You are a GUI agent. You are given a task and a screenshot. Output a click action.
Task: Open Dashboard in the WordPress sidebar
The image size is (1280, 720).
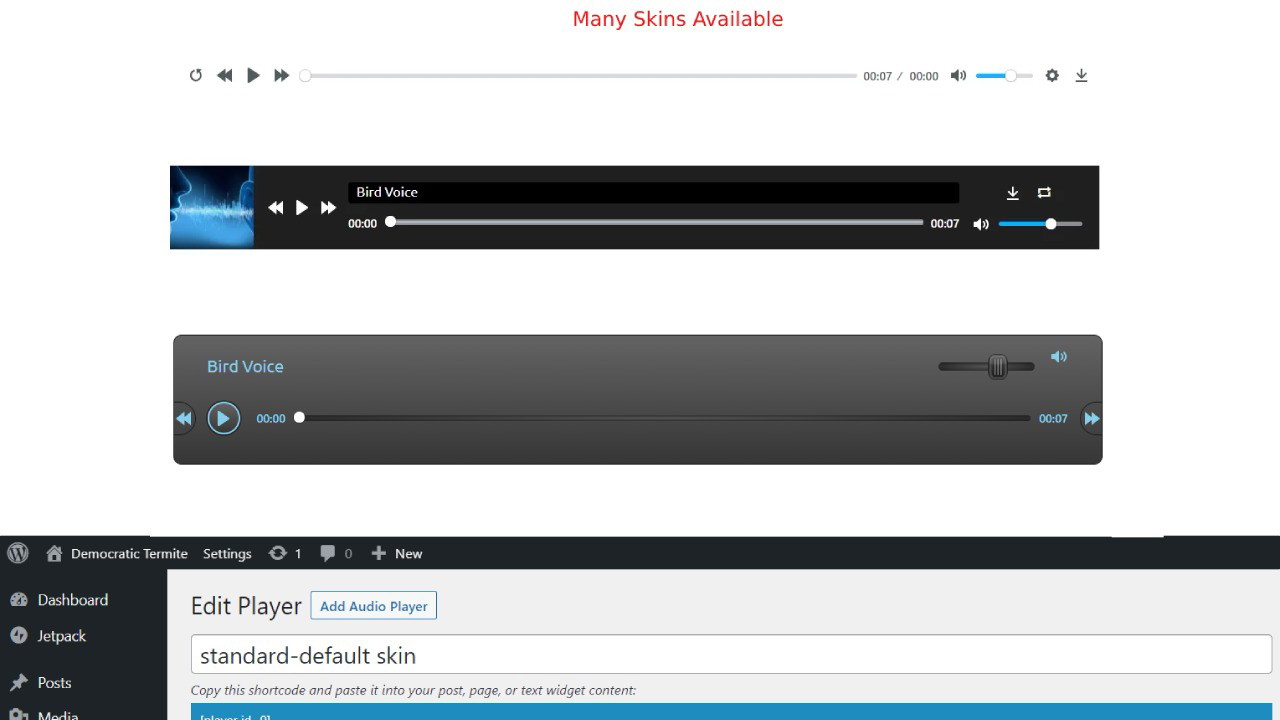tap(72, 600)
